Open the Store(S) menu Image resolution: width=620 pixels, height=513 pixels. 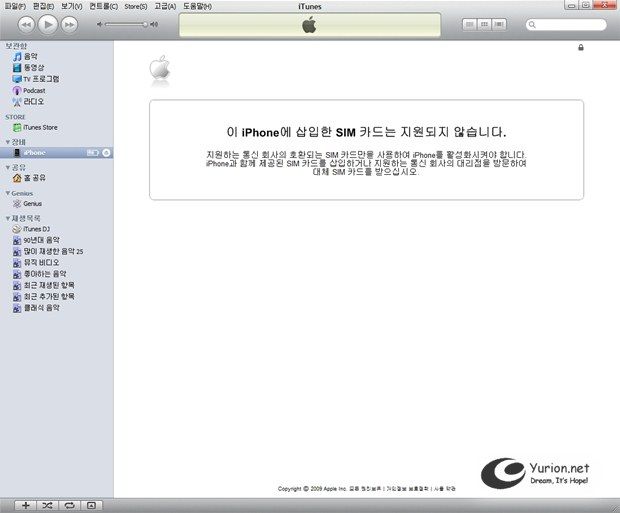click(136, 6)
